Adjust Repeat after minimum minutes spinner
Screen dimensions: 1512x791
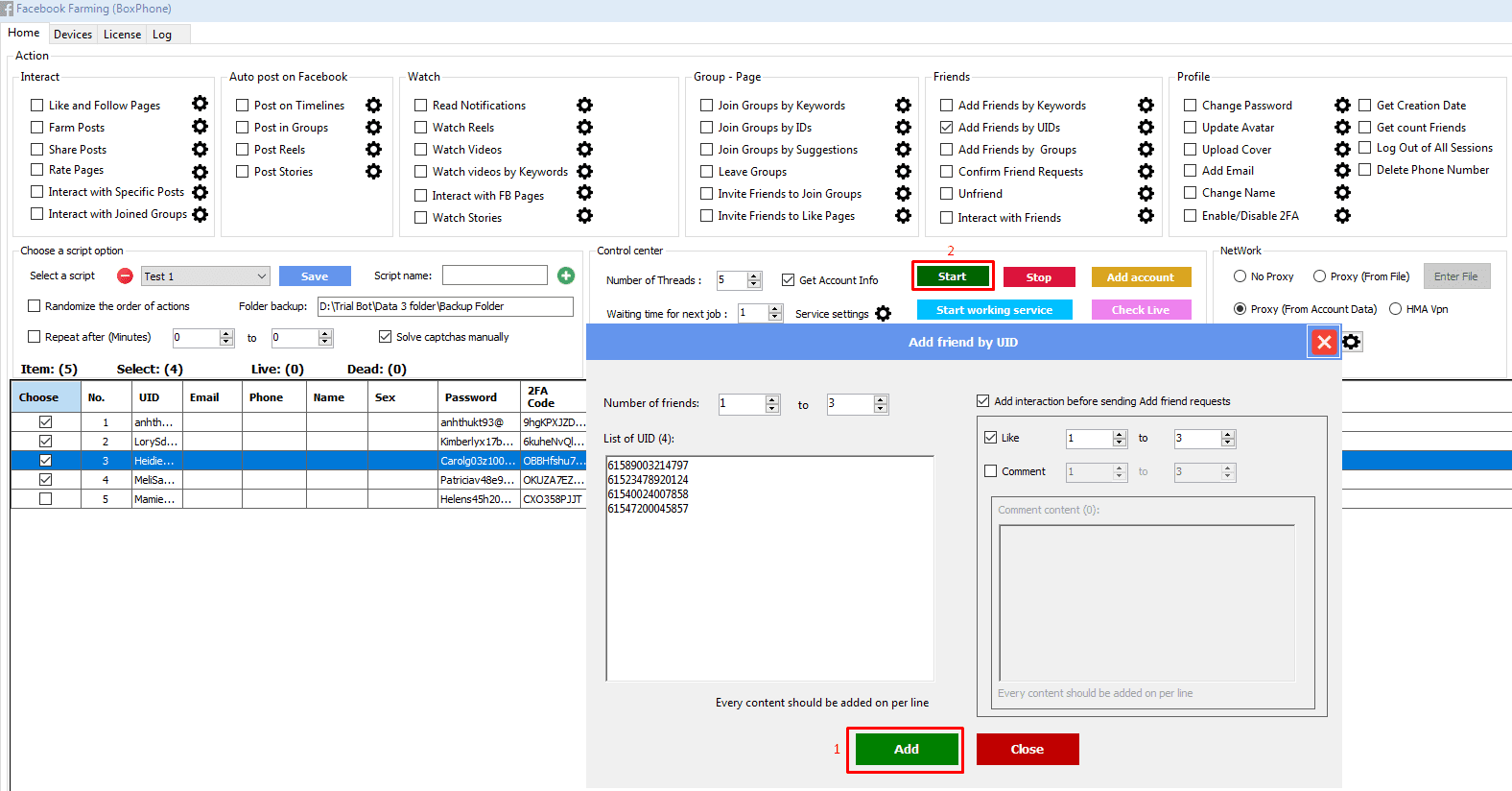[226, 338]
